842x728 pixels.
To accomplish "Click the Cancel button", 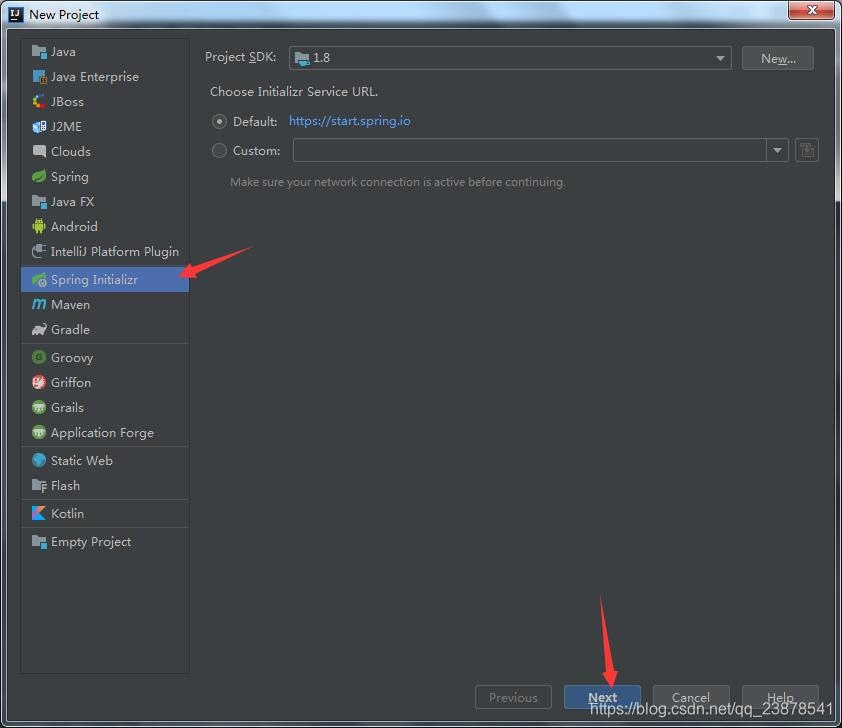I will click(x=691, y=697).
